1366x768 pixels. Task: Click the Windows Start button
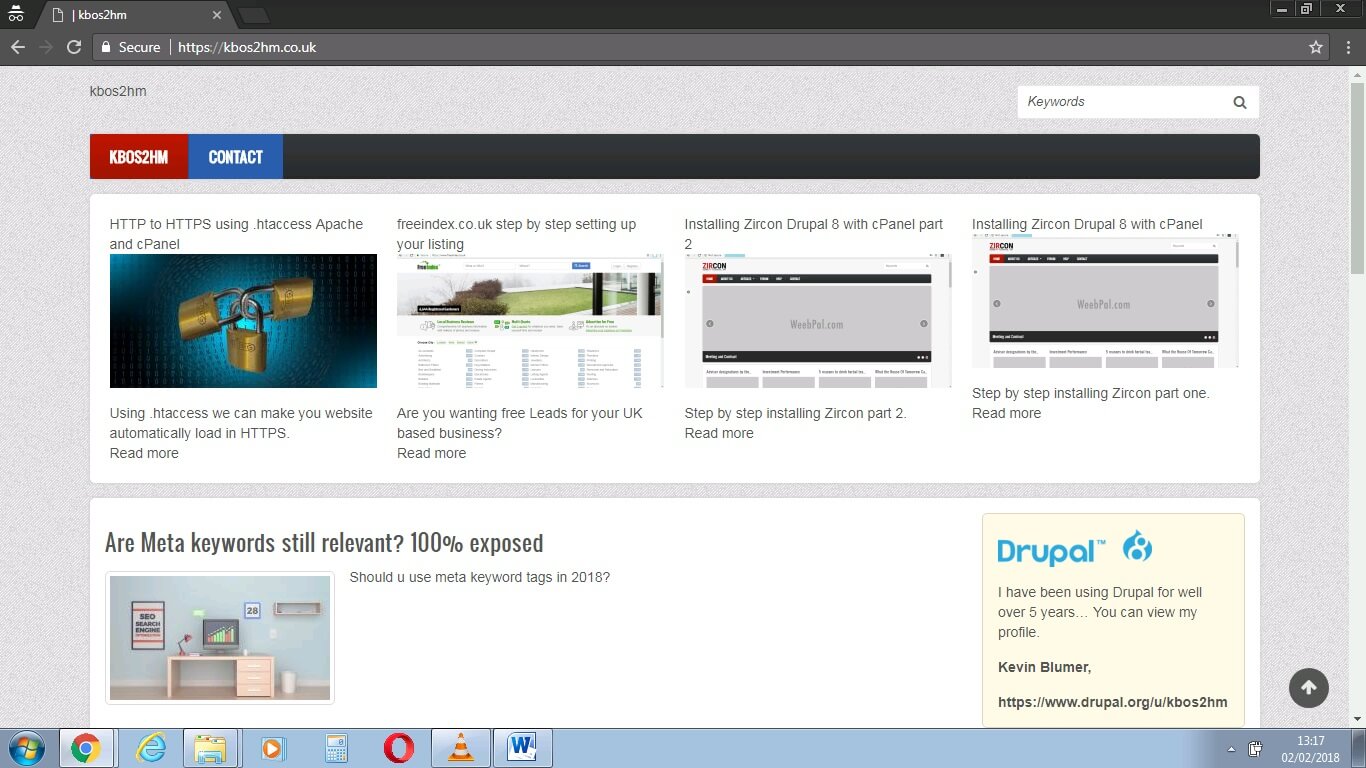[x=26, y=748]
